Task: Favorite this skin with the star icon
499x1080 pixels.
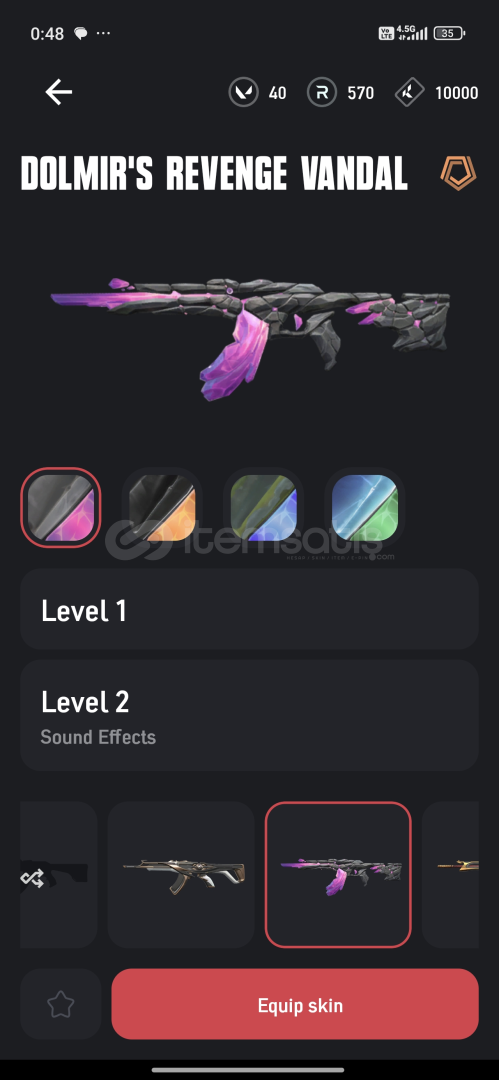Action: [61, 1004]
